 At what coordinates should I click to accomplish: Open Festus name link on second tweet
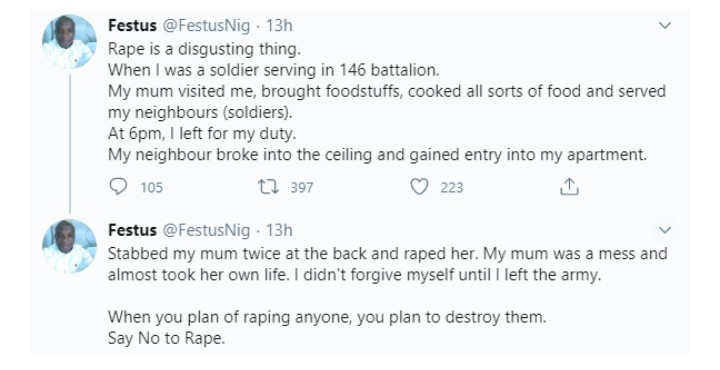tap(132, 230)
